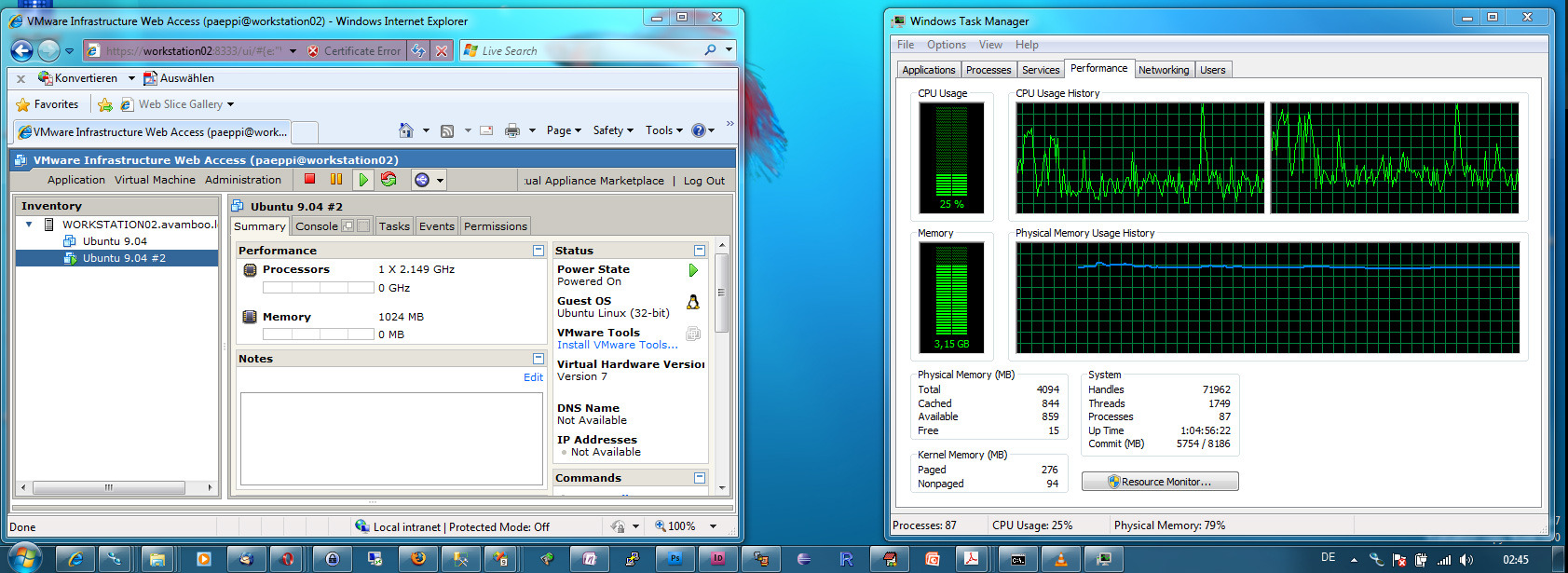This screenshot has width=1568, height=573.
Task: Open Internet Explorer Home icon
Action: pyautogui.click(x=406, y=130)
